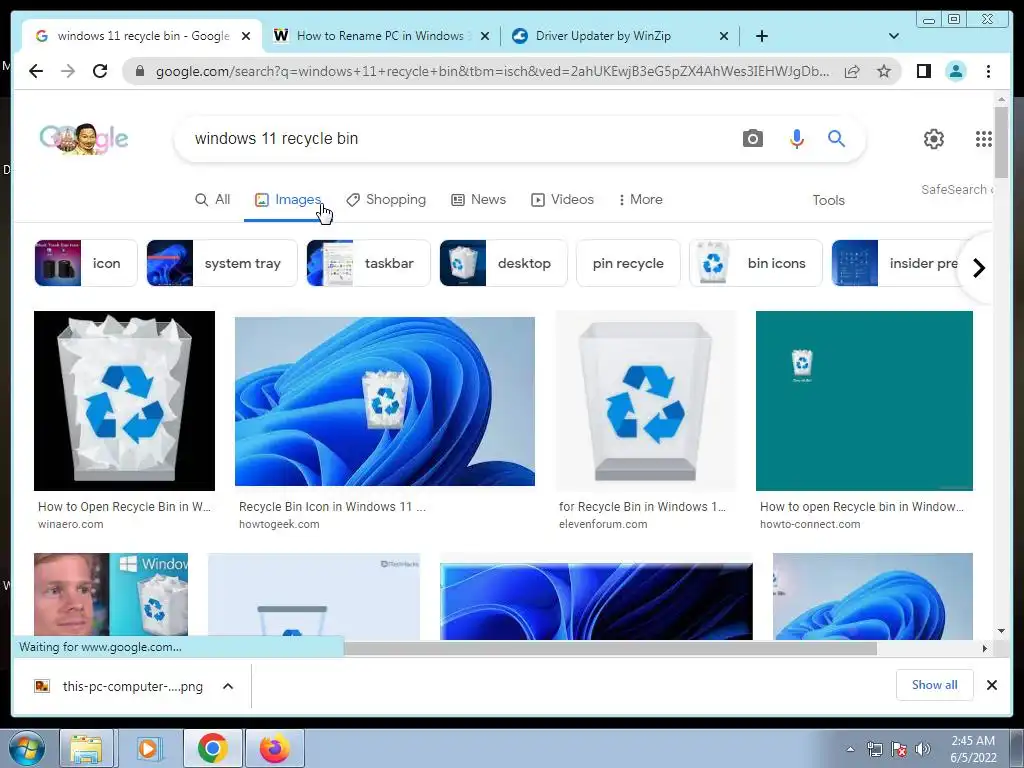Expand the More search menu
This screenshot has height=768, width=1024.
[640, 200]
